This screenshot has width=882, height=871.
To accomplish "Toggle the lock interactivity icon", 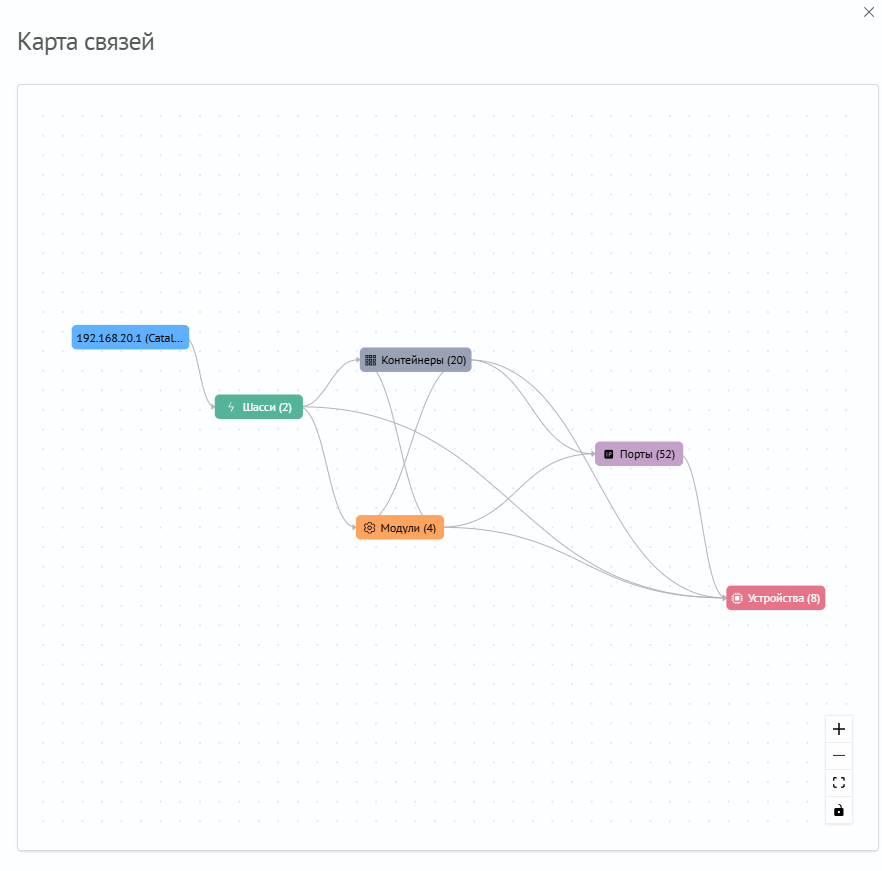I will (838, 810).
